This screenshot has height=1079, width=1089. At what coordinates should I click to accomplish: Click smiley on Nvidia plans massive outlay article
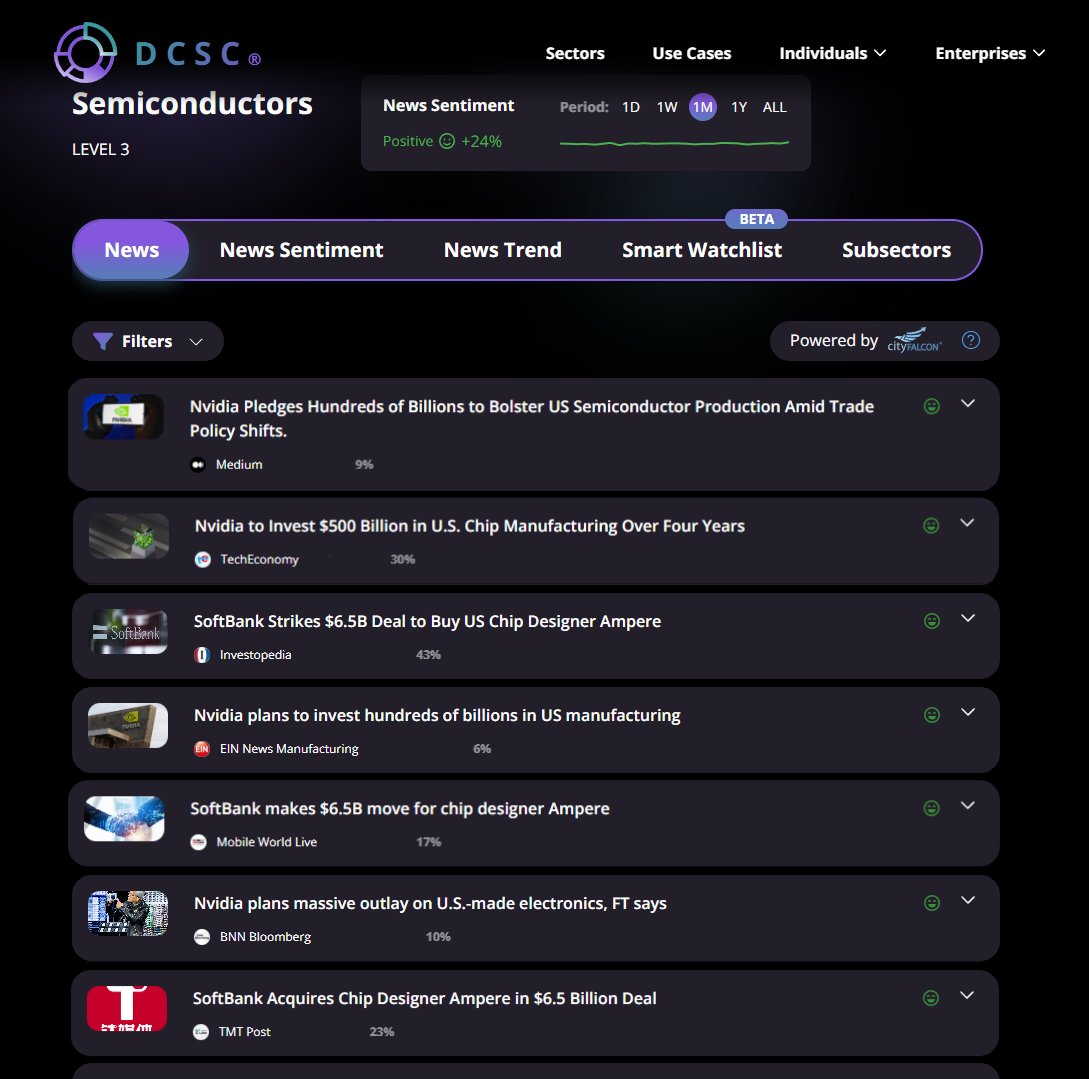pyautogui.click(x=931, y=903)
